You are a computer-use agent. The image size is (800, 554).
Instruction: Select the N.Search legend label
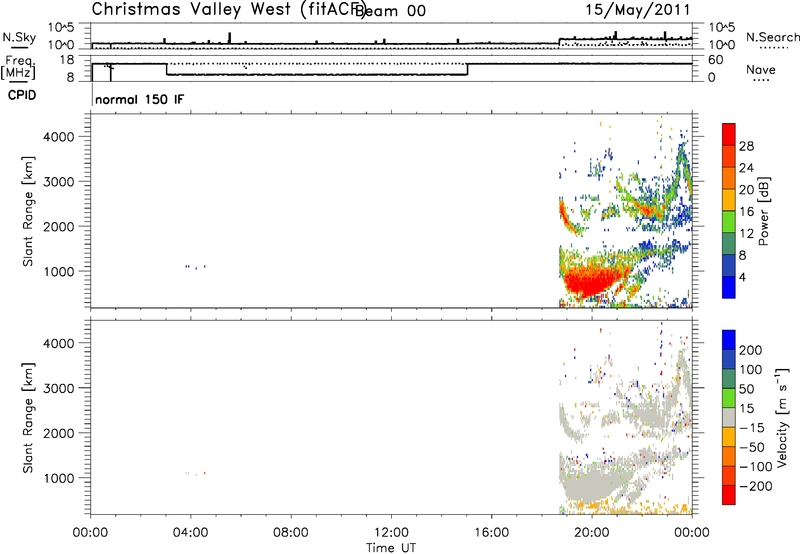pos(773,37)
